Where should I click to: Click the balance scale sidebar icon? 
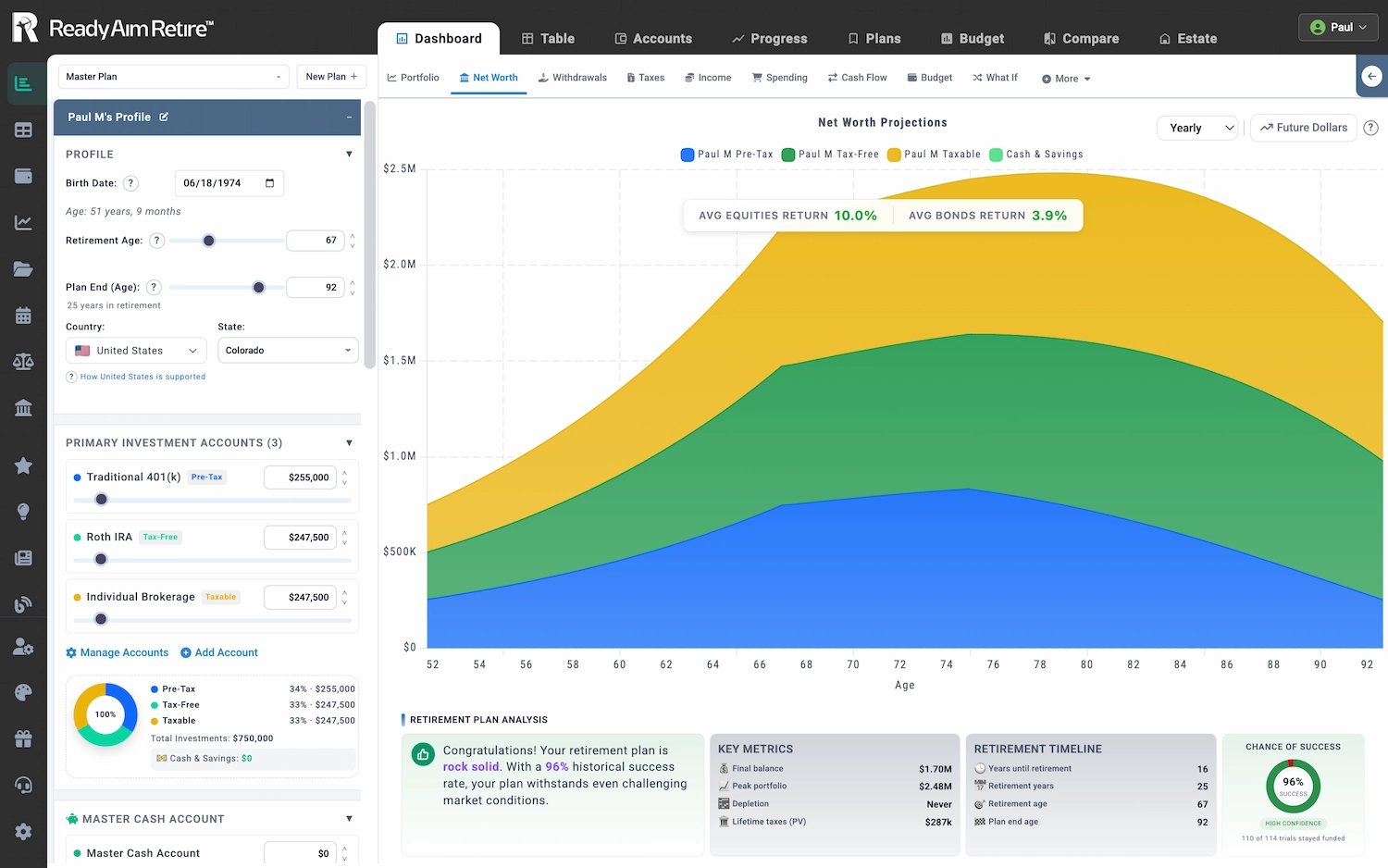point(23,362)
